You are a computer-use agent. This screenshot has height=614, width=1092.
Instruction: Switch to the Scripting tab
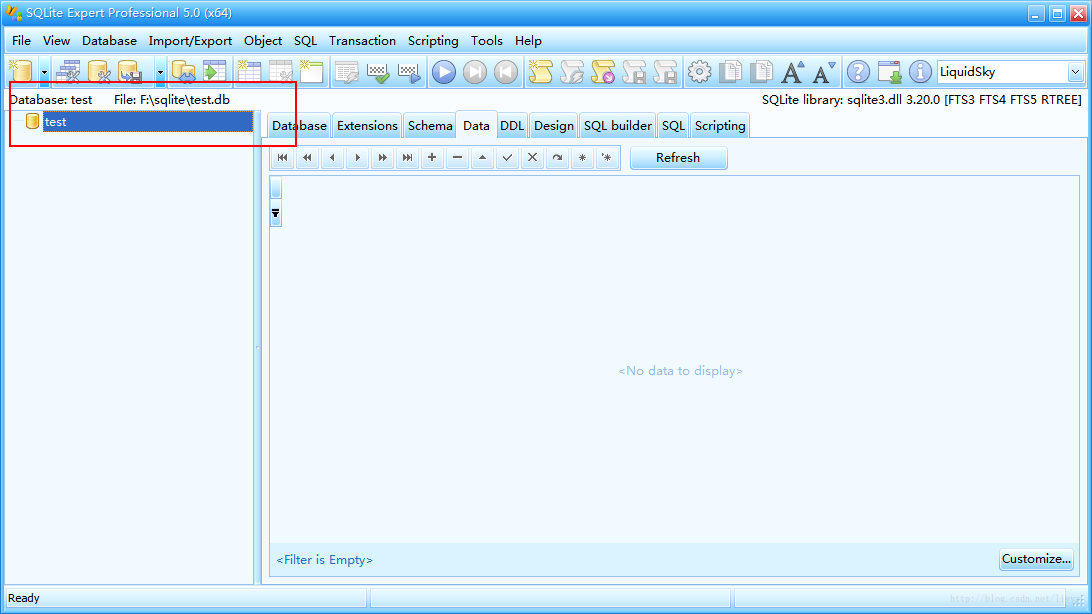pyautogui.click(x=720, y=126)
